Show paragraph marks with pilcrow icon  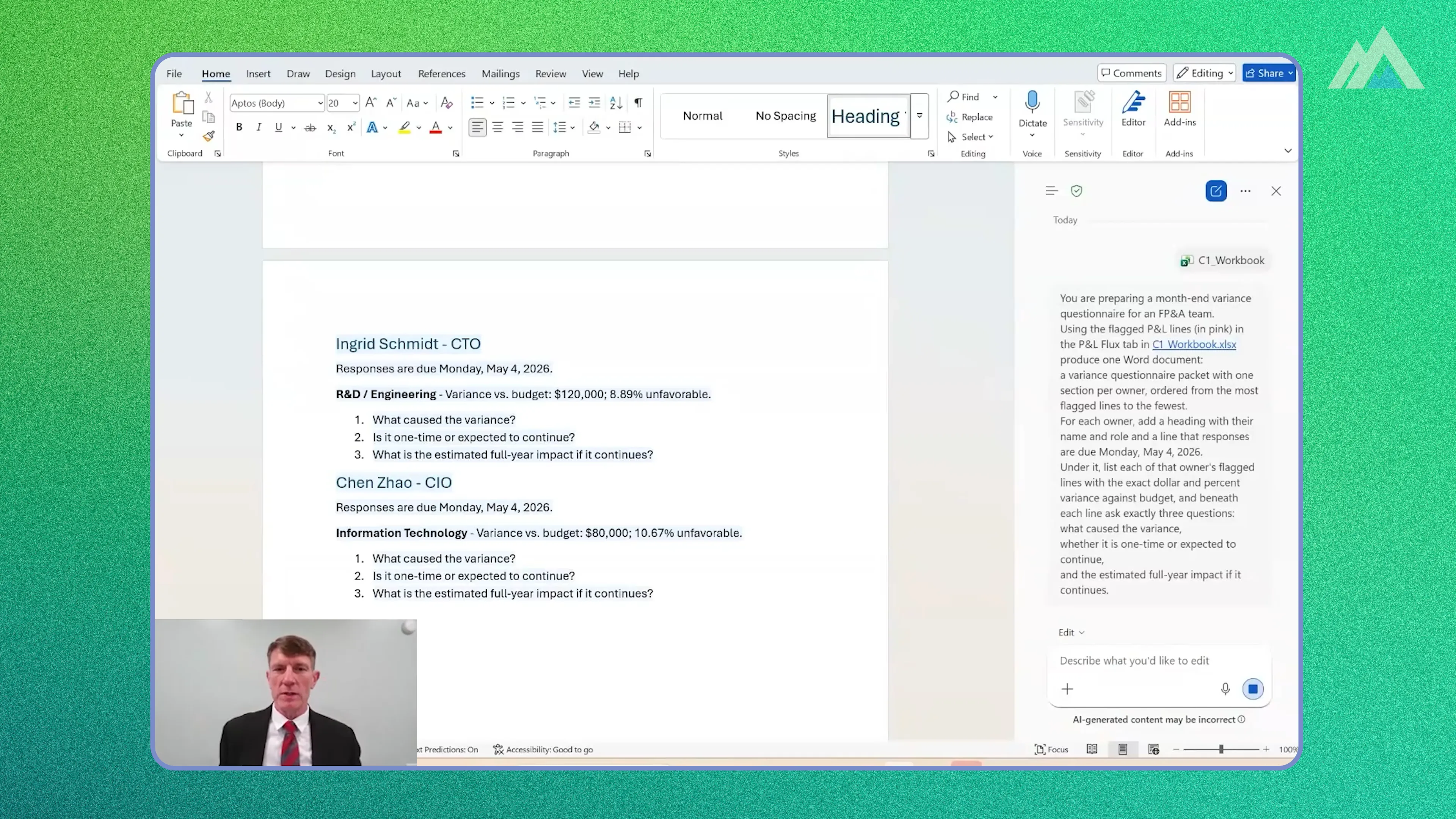(638, 103)
